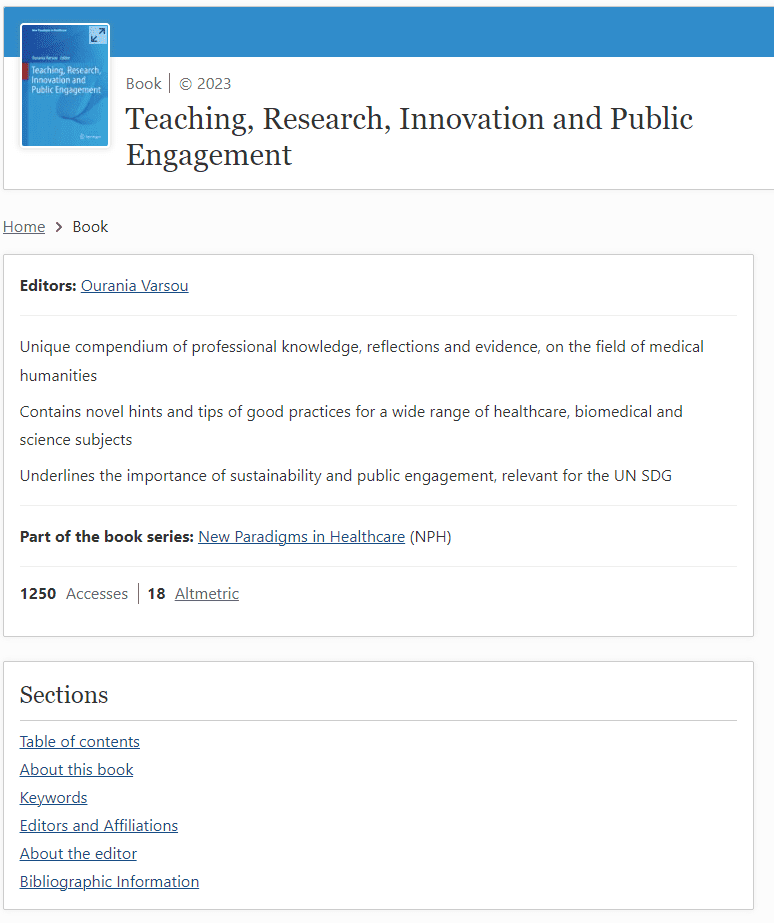Open editor Ourania Varsou's profile link
The width and height of the screenshot is (774, 923).
coord(134,286)
